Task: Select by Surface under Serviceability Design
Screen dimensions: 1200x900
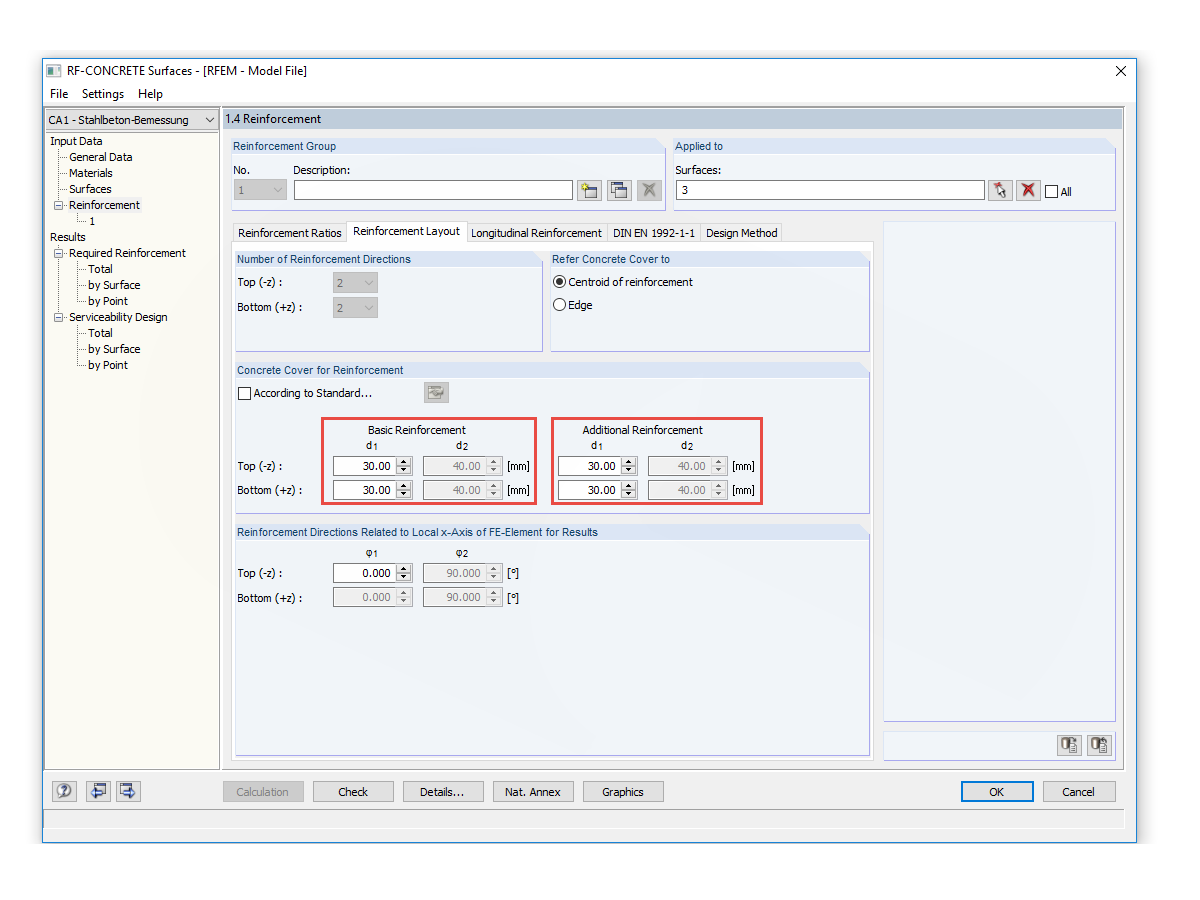Action: click(114, 349)
